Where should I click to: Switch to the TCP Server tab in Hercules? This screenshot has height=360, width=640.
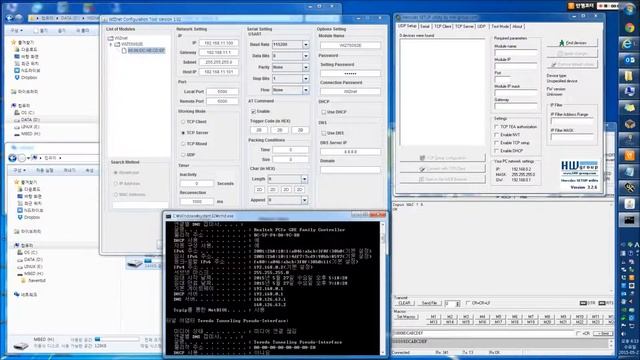click(x=464, y=26)
